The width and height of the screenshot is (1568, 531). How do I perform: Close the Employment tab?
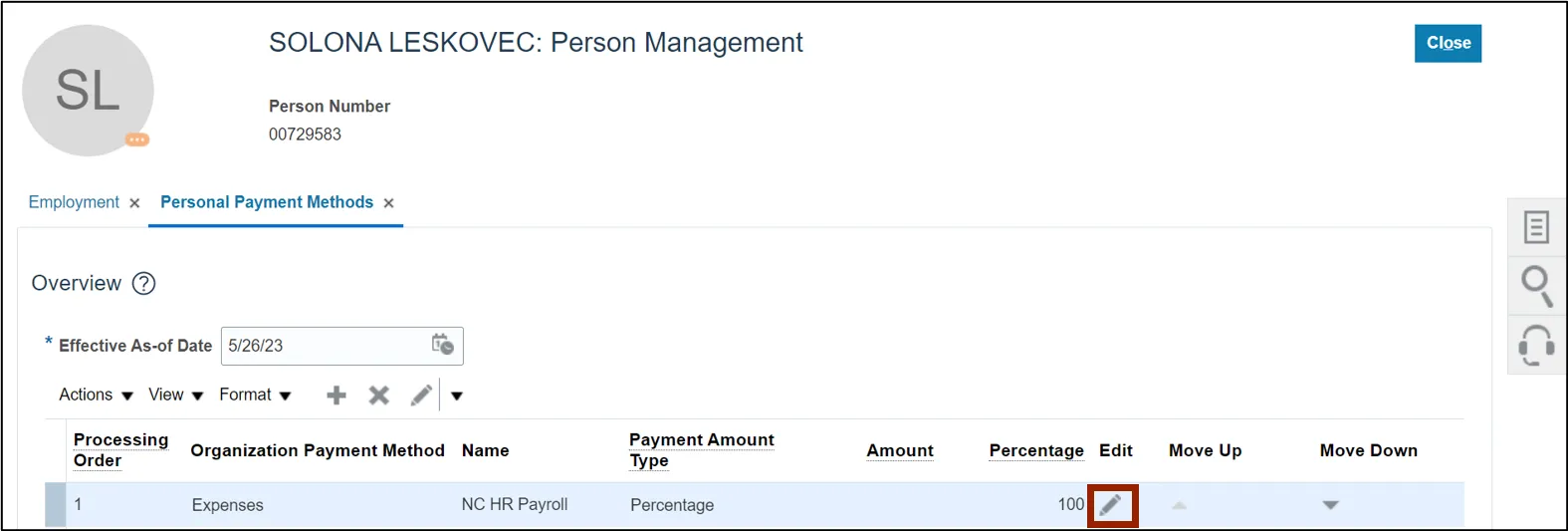point(134,203)
